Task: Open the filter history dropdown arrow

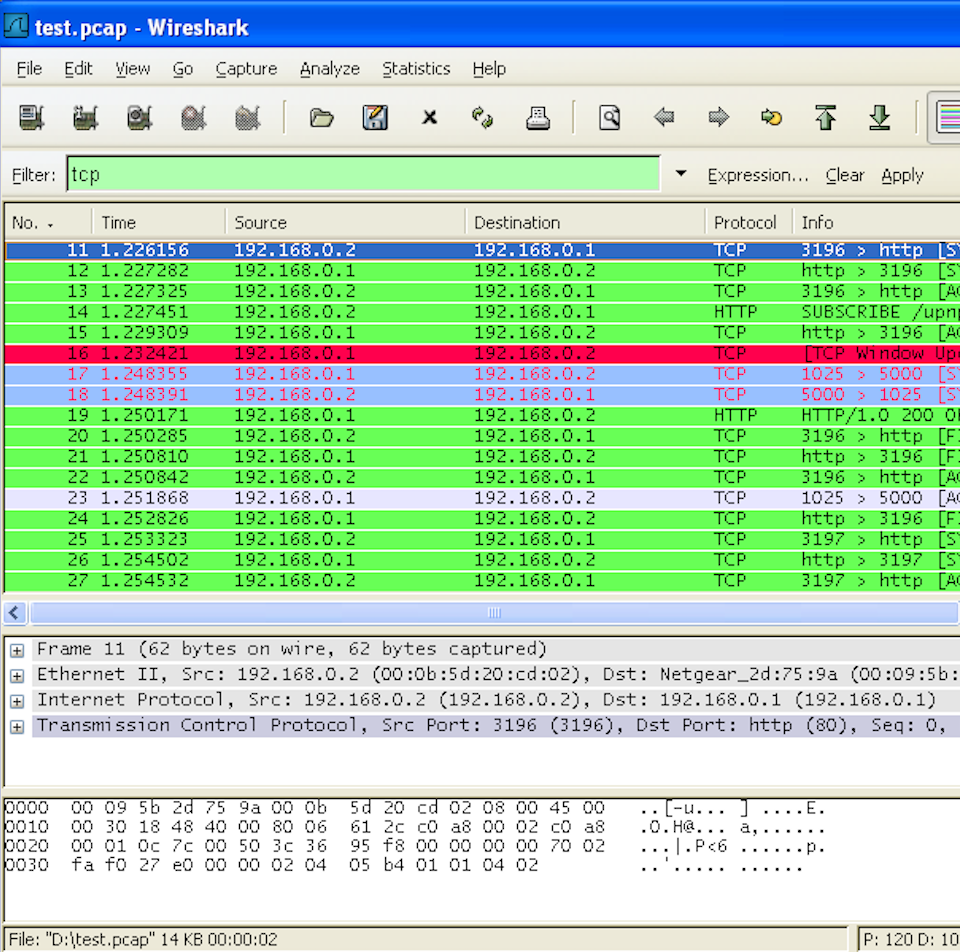Action: click(x=681, y=174)
